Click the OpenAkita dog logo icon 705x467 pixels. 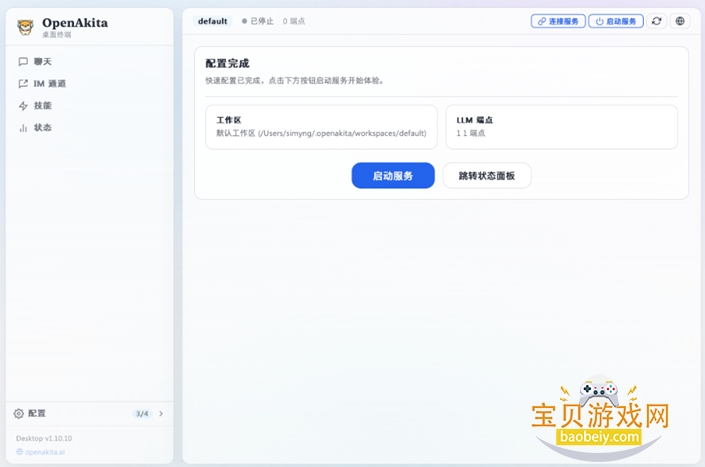coord(25,26)
